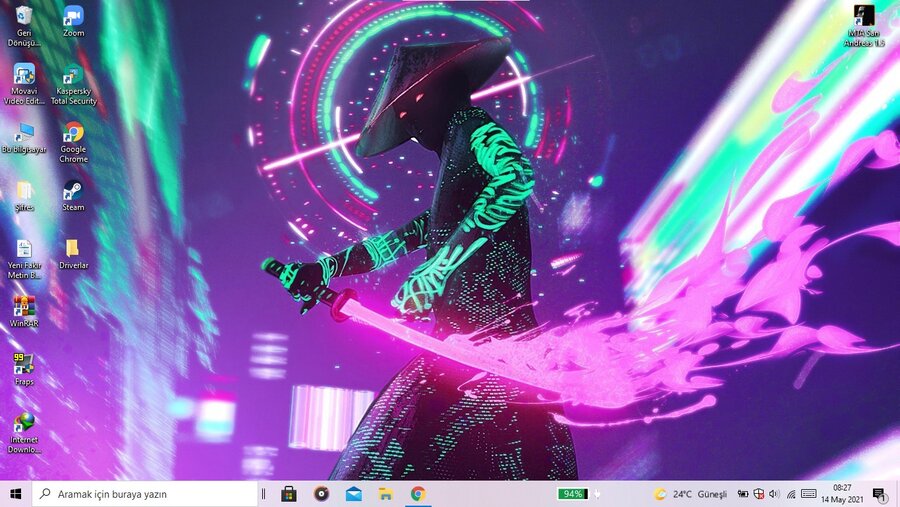Open File Explorer from the taskbar
Image resolution: width=900 pixels, height=507 pixels.
pos(386,494)
